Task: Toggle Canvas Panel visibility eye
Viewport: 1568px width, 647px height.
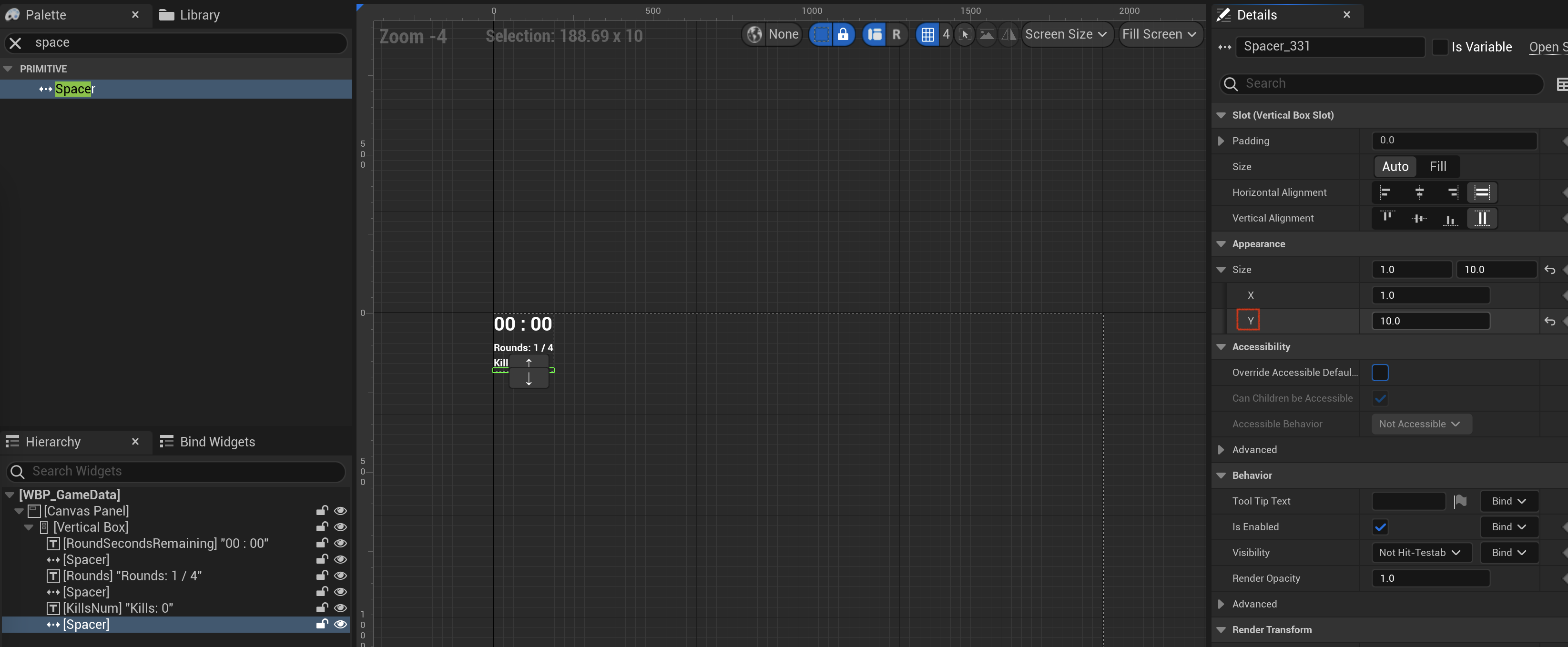Action: [x=340, y=511]
